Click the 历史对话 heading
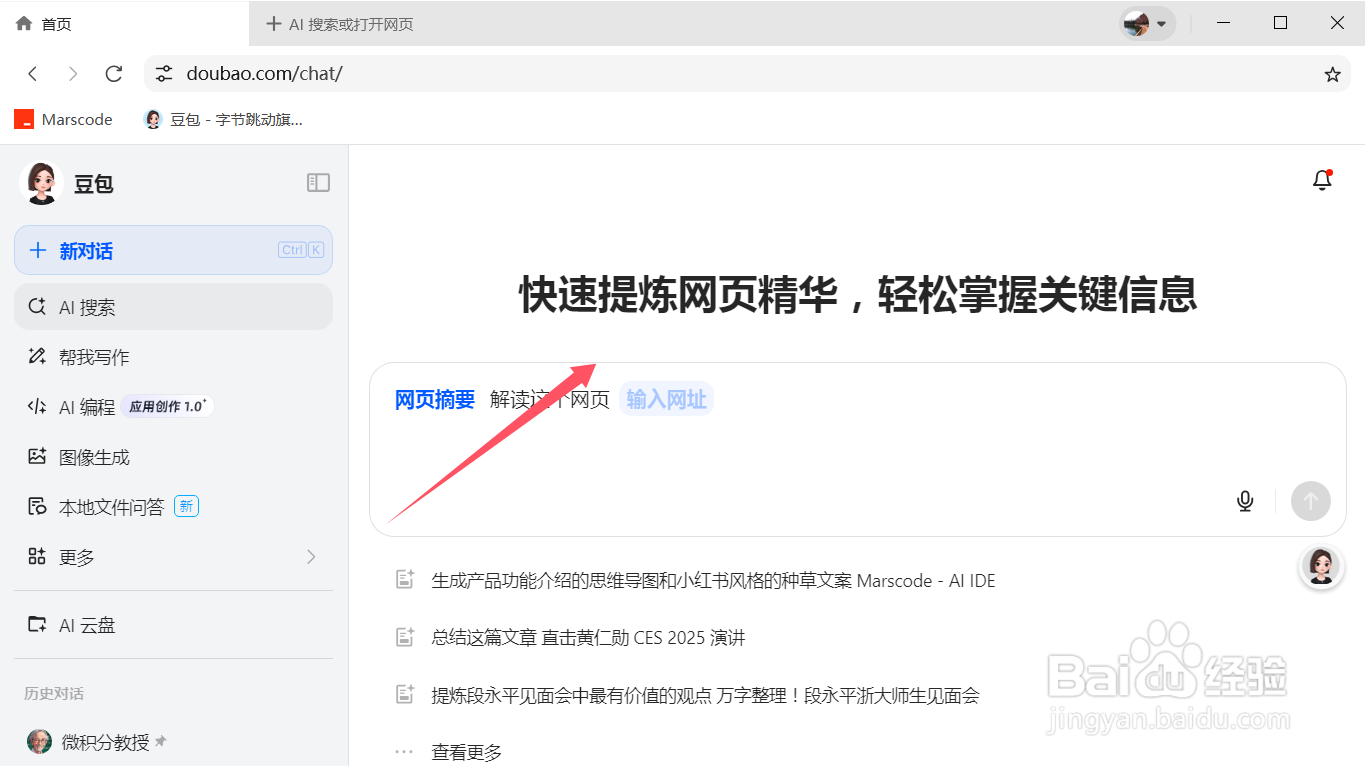This screenshot has height=766, width=1365. coord(54,693)
